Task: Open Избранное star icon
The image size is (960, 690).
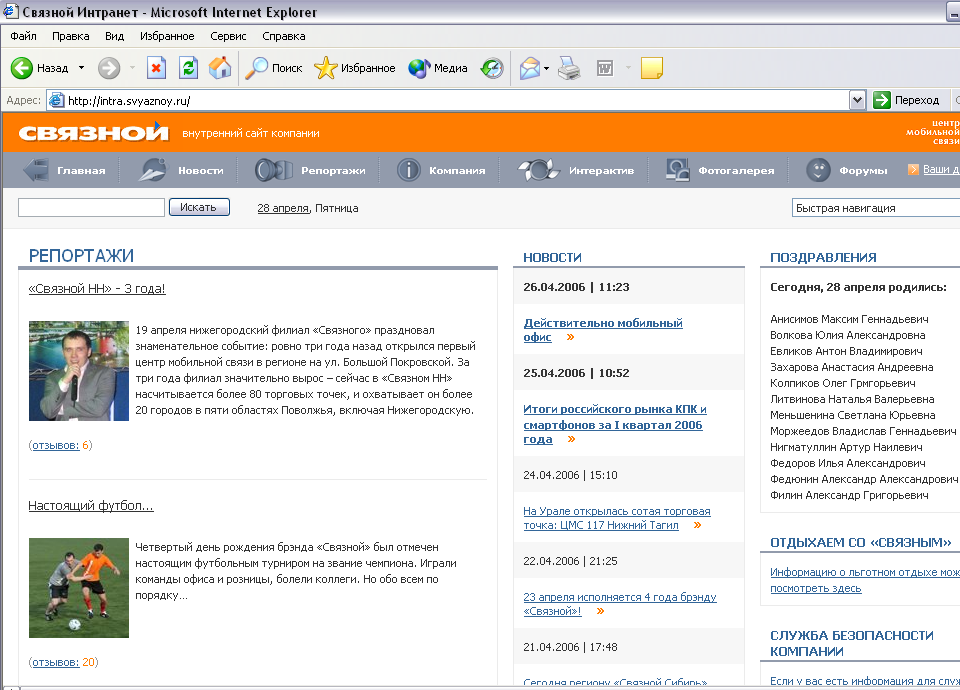Action: [x=326, y=68]
